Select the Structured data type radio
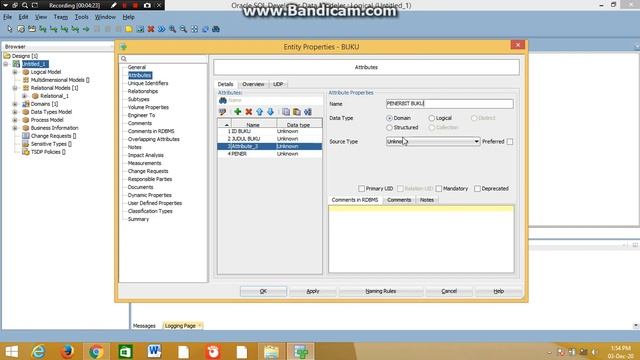The image size is (640, 360). click(389, 127)
